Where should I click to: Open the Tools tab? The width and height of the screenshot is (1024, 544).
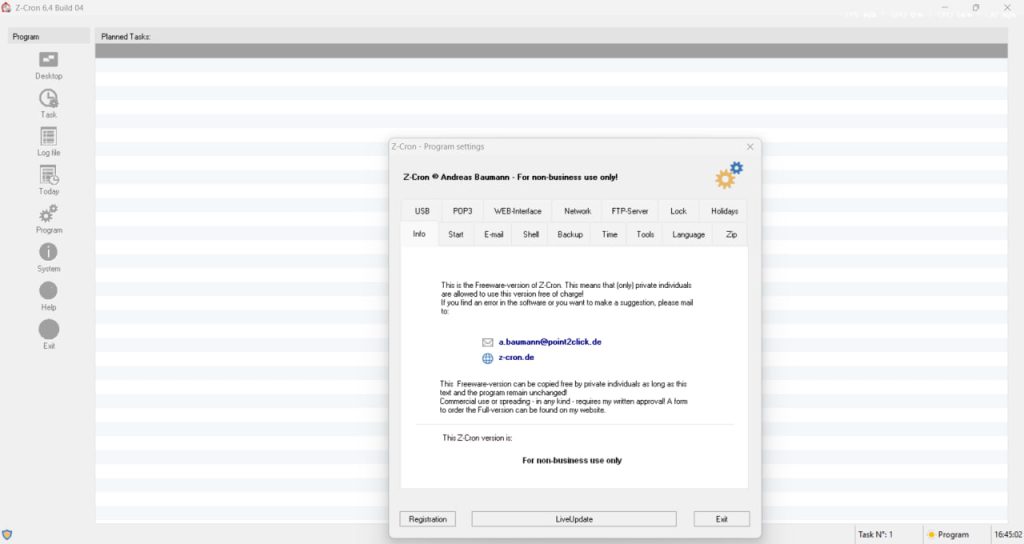645,234
